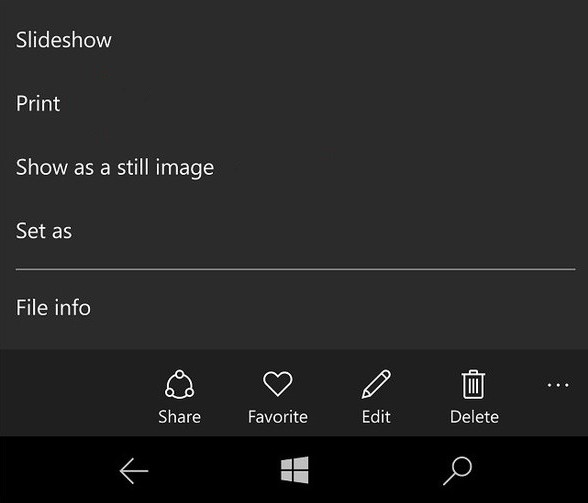Viewport: 588px width, 503px height.
Task: Tap the Edit text label
Action: click(x=376, y=417)
